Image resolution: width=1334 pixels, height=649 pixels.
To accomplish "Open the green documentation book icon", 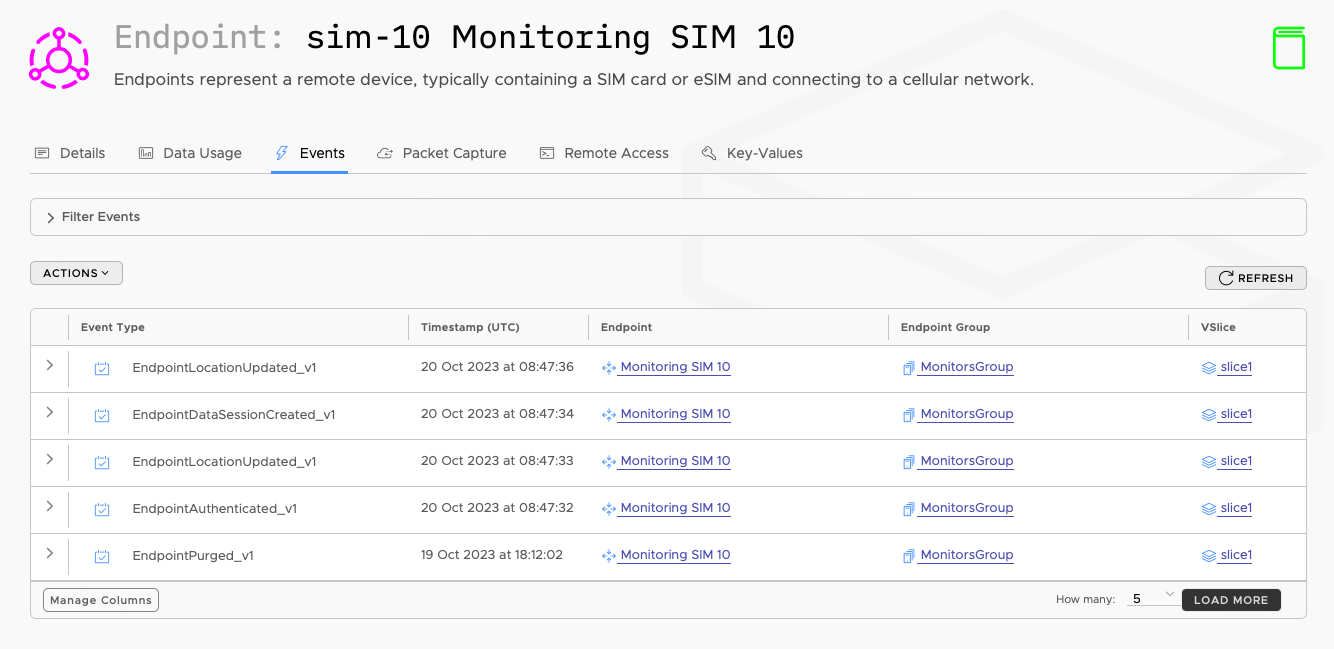I will point(1289,48).
